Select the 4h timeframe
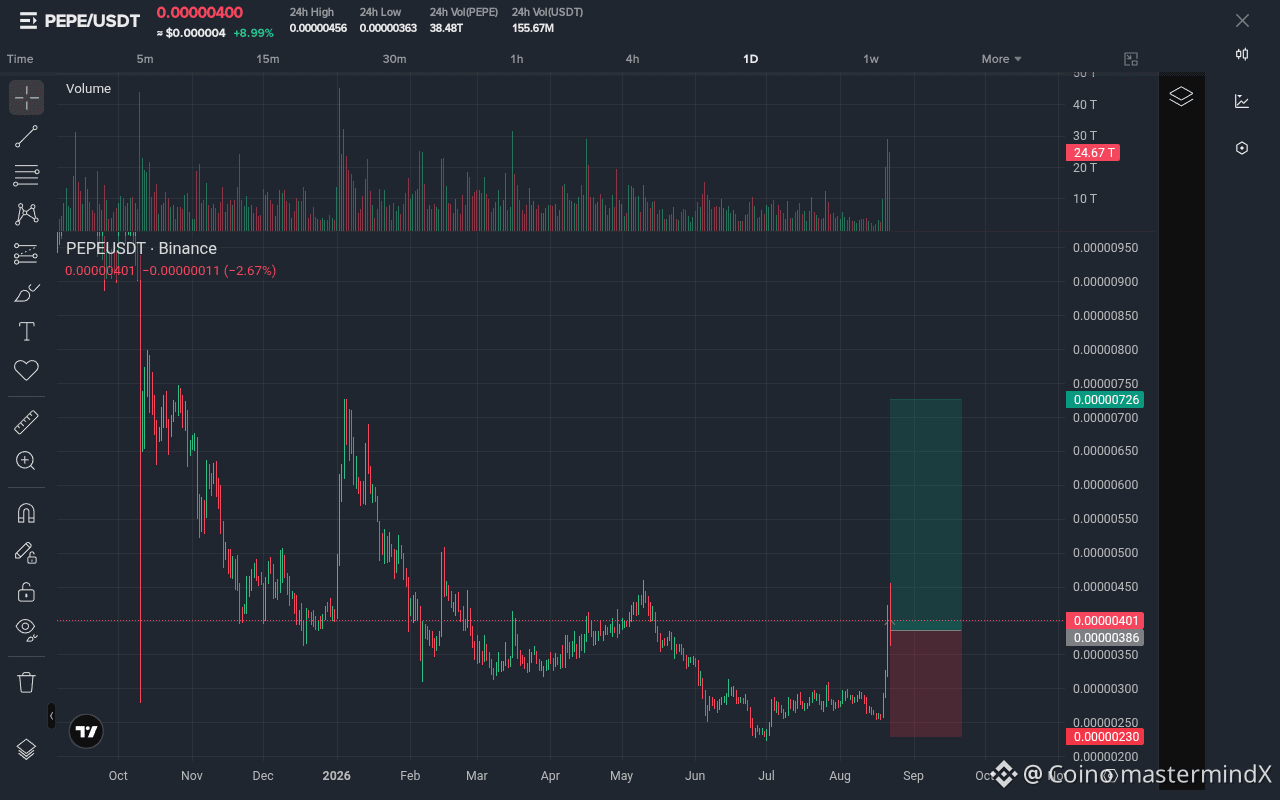Image resolution: width=1280 pixels, height=800 pixels. point(633,59)
